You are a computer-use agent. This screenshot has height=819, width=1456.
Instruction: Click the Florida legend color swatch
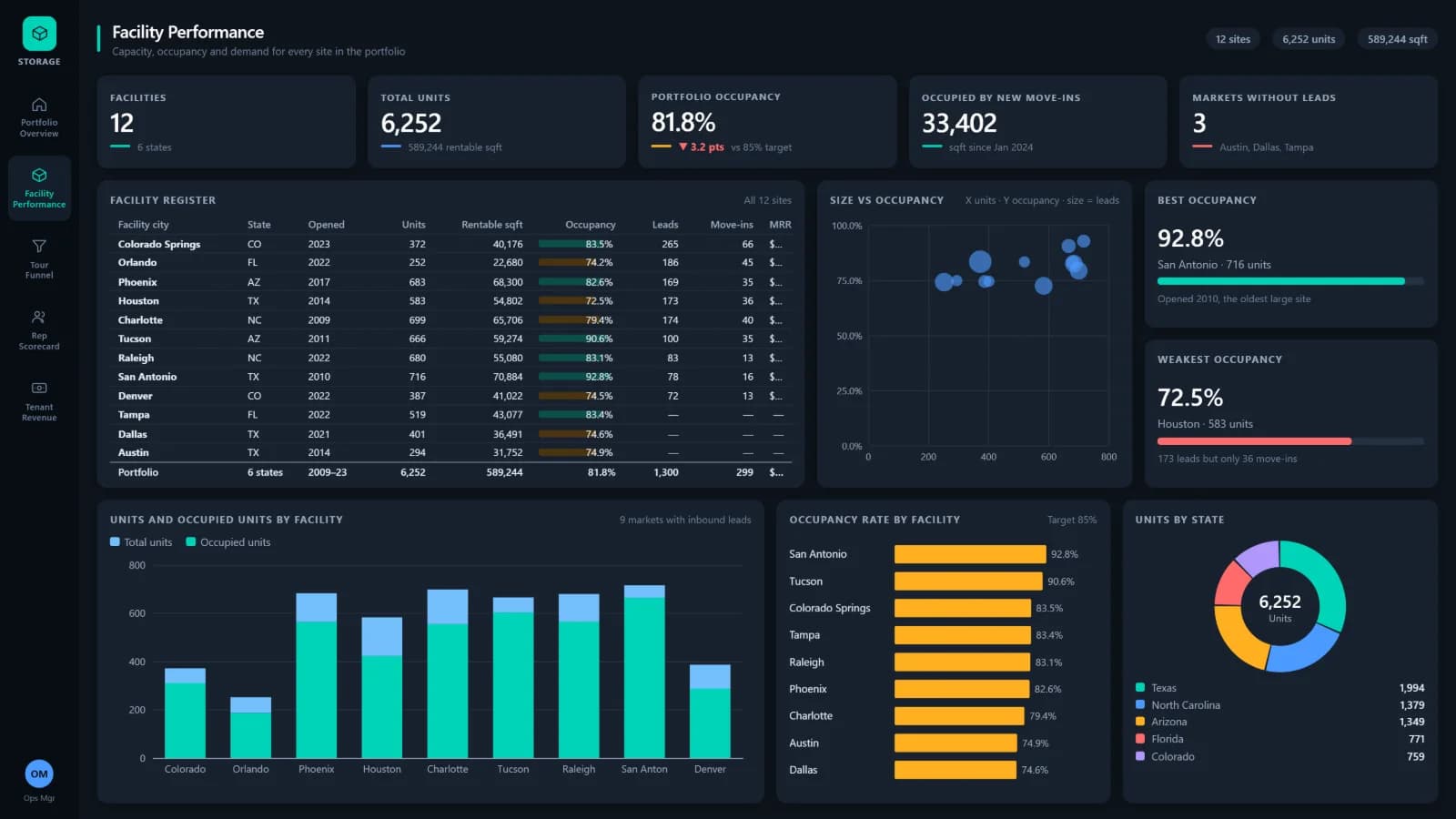[1140, 739]
